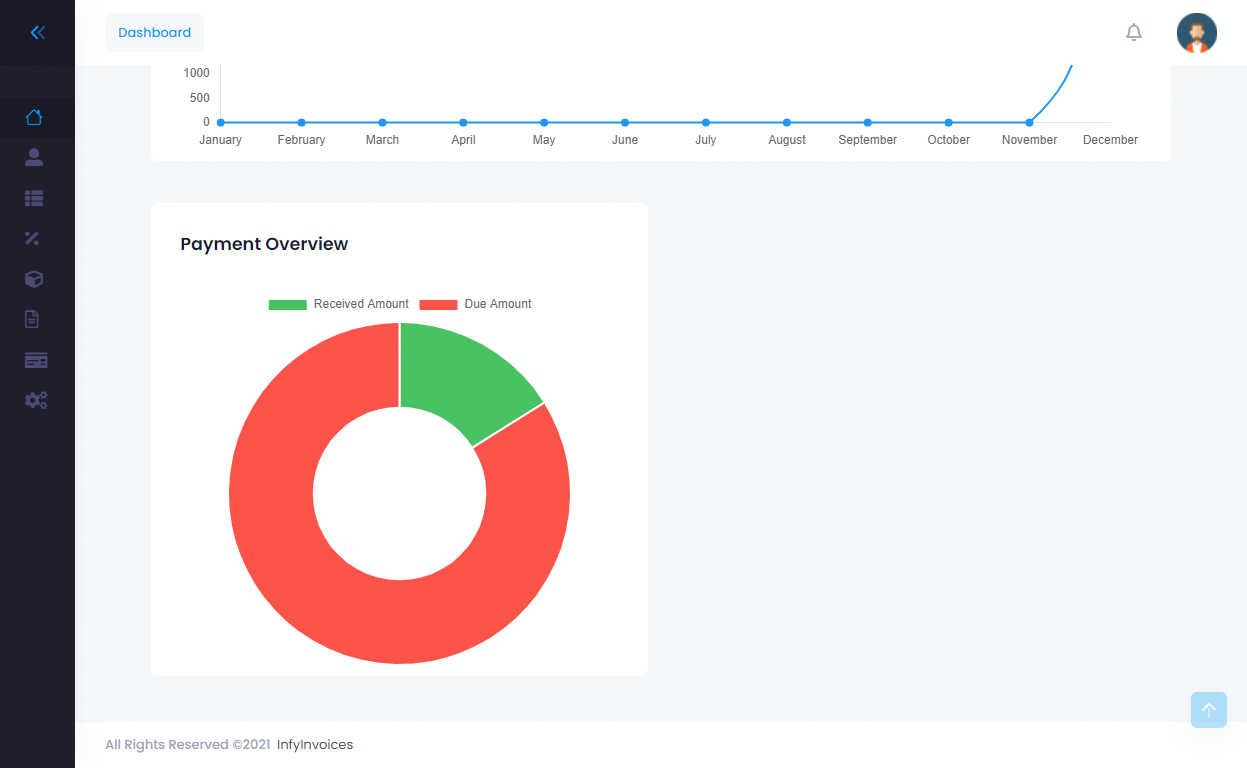Viewport: 1247px width, 768px height.
Task: Open the user profile avatar menu
Action: click(1197, 33)
